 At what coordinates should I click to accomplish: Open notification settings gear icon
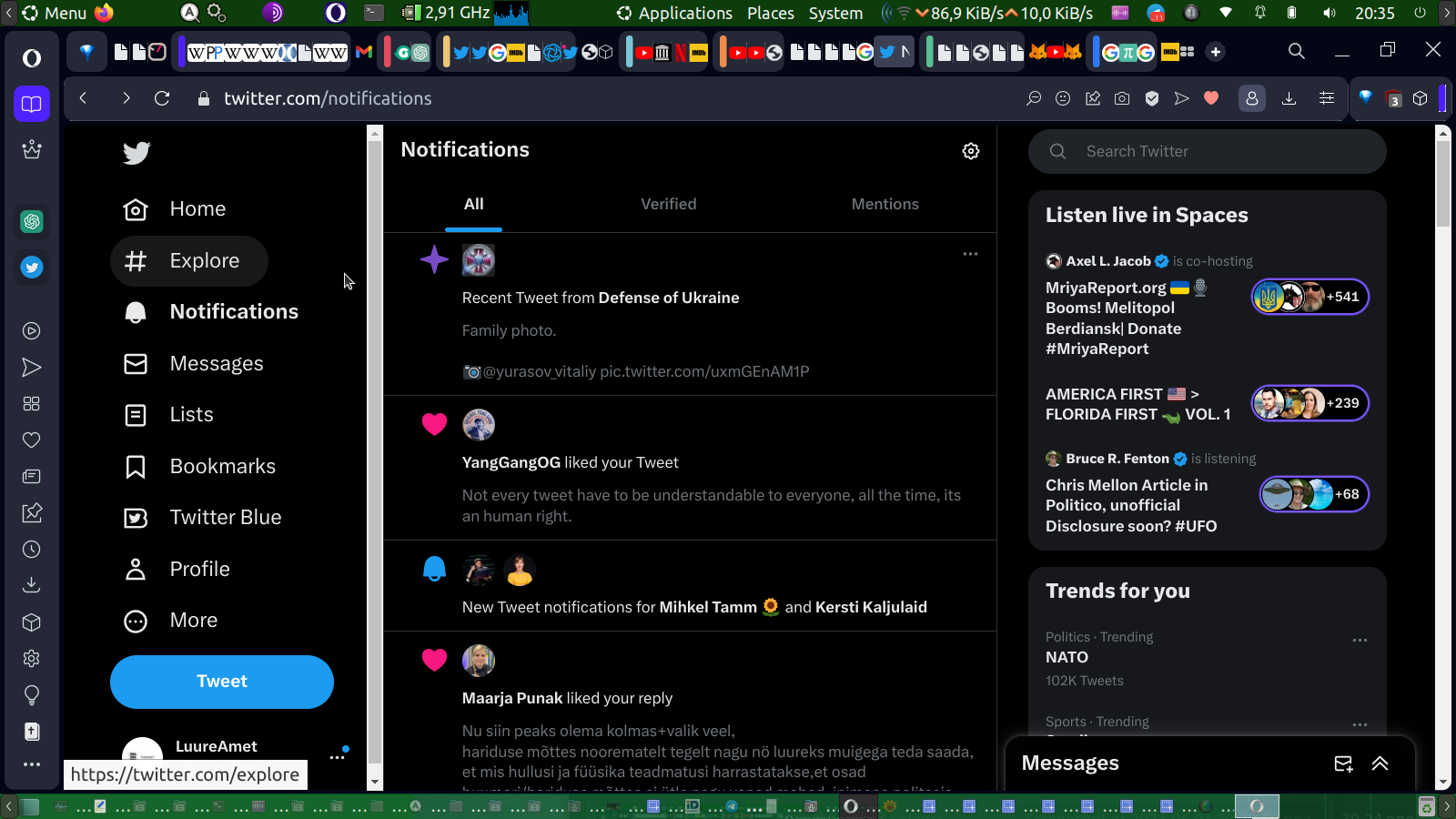coord(971,151)
